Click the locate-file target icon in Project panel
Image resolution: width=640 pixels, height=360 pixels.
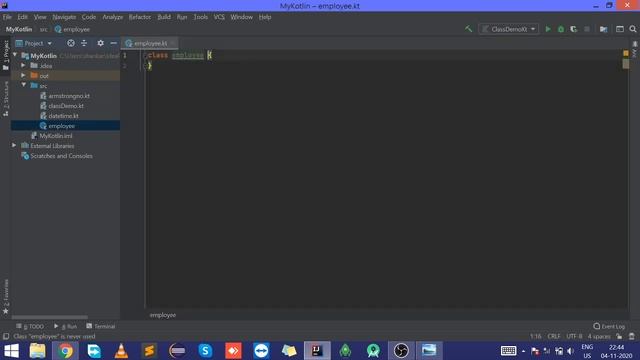coord(71,43)
